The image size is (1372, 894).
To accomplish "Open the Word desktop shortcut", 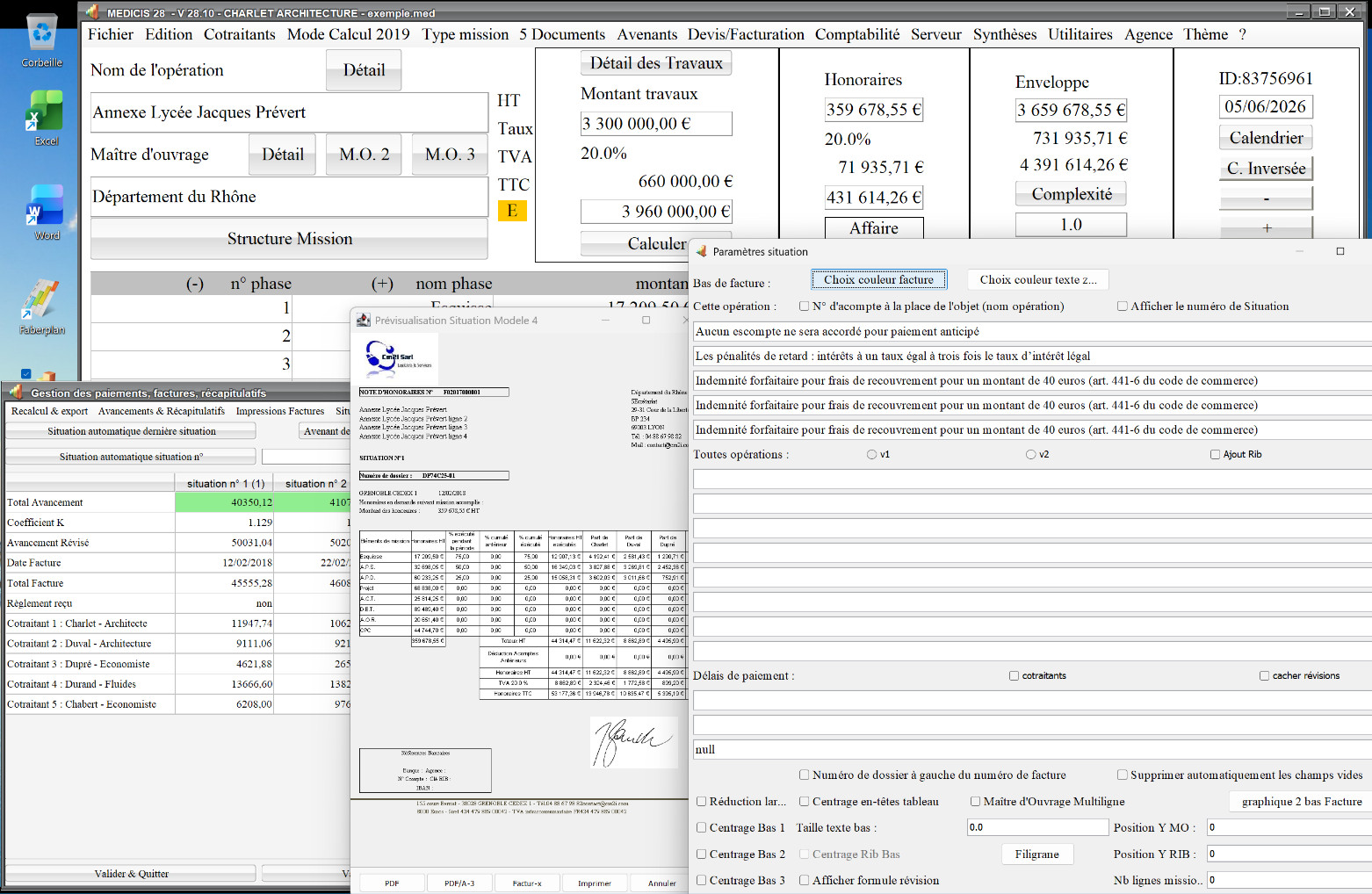I will pos(46,213).
